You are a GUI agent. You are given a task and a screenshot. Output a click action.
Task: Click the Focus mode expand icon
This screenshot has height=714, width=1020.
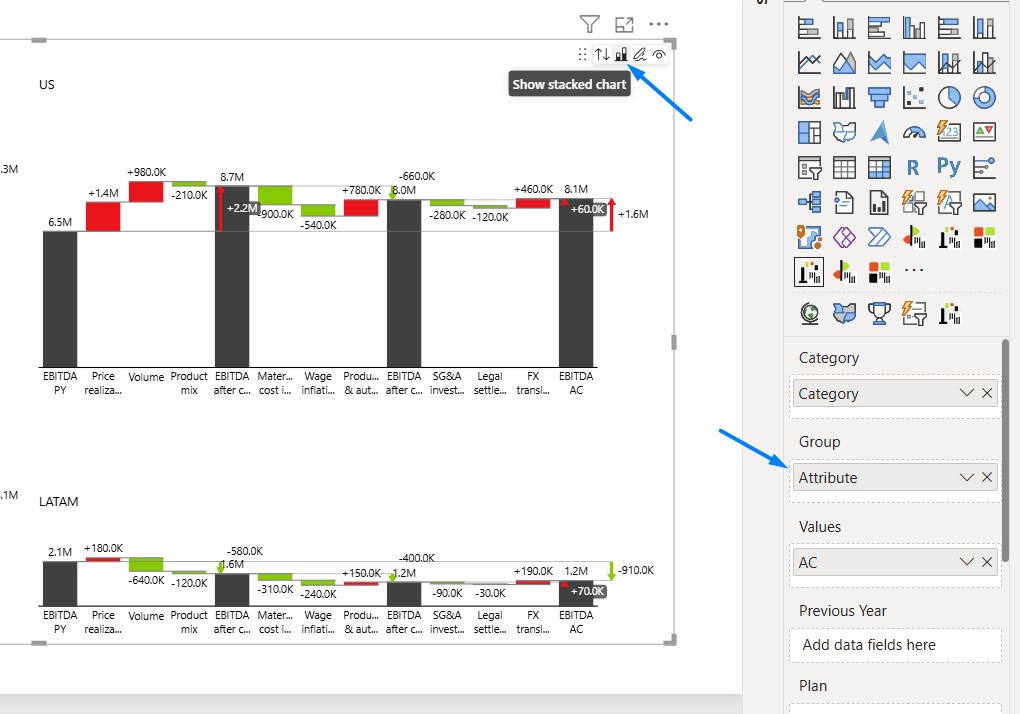tap(624, 25)
